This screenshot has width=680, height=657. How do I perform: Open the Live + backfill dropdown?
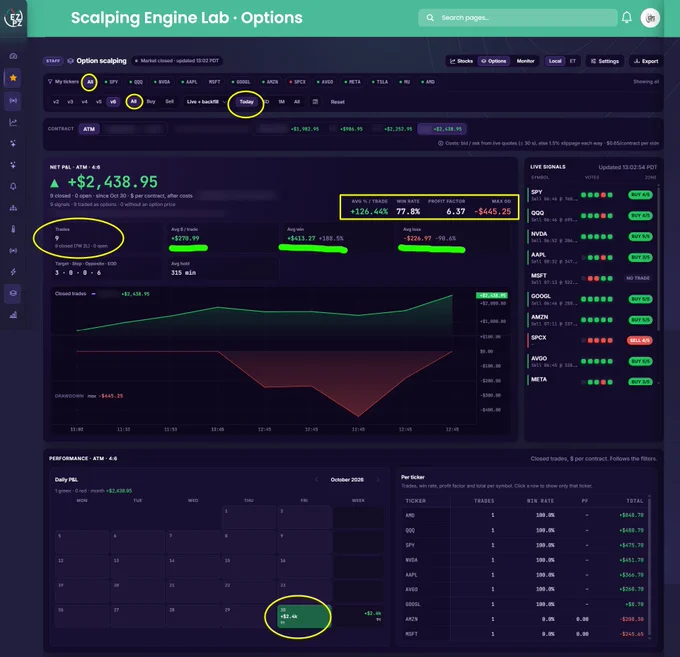tap(206, 102)
